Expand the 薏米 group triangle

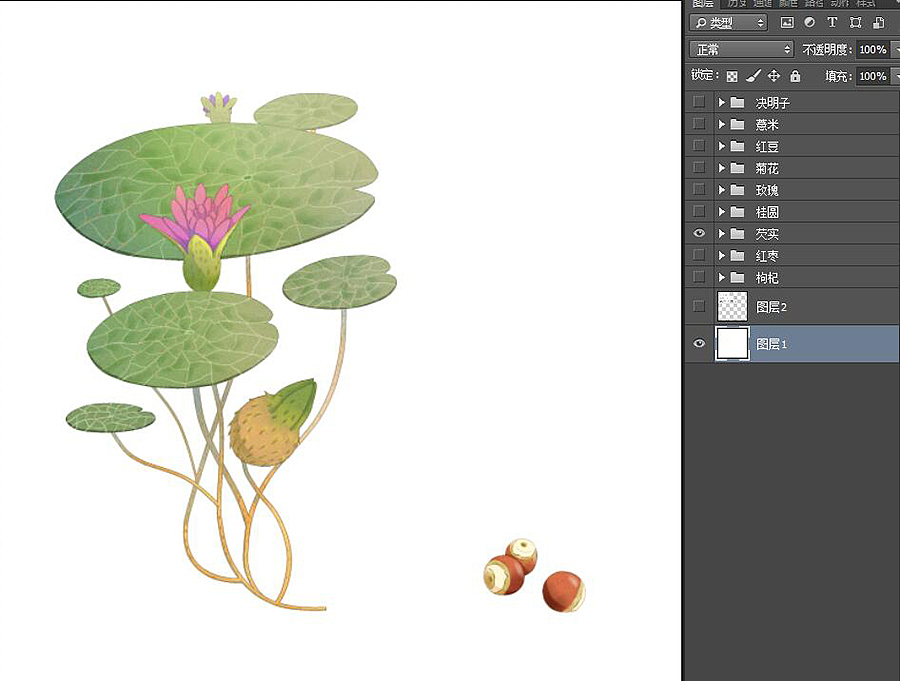coord(721,124)
